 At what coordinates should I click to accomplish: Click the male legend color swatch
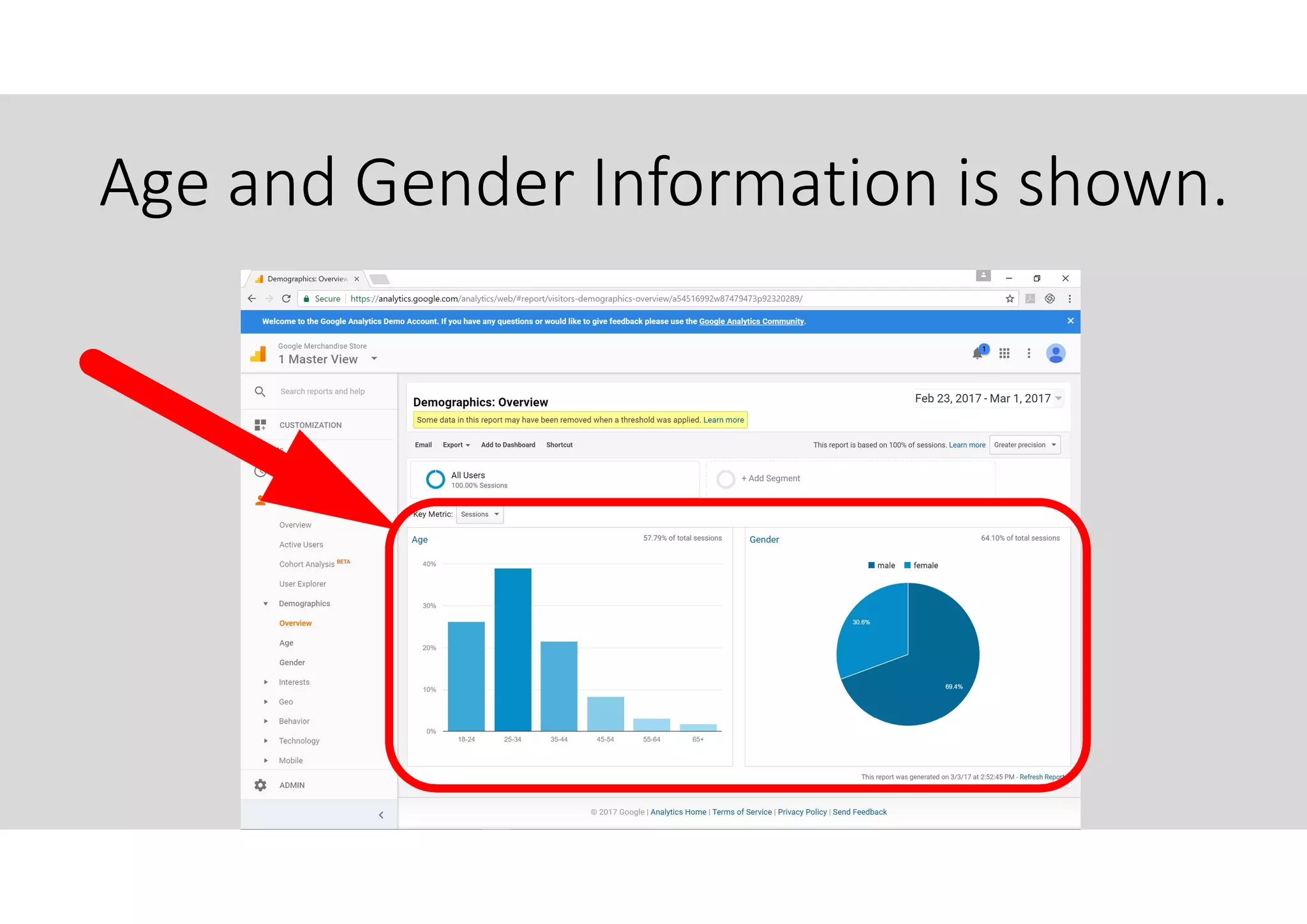click(x=871, y=565)
